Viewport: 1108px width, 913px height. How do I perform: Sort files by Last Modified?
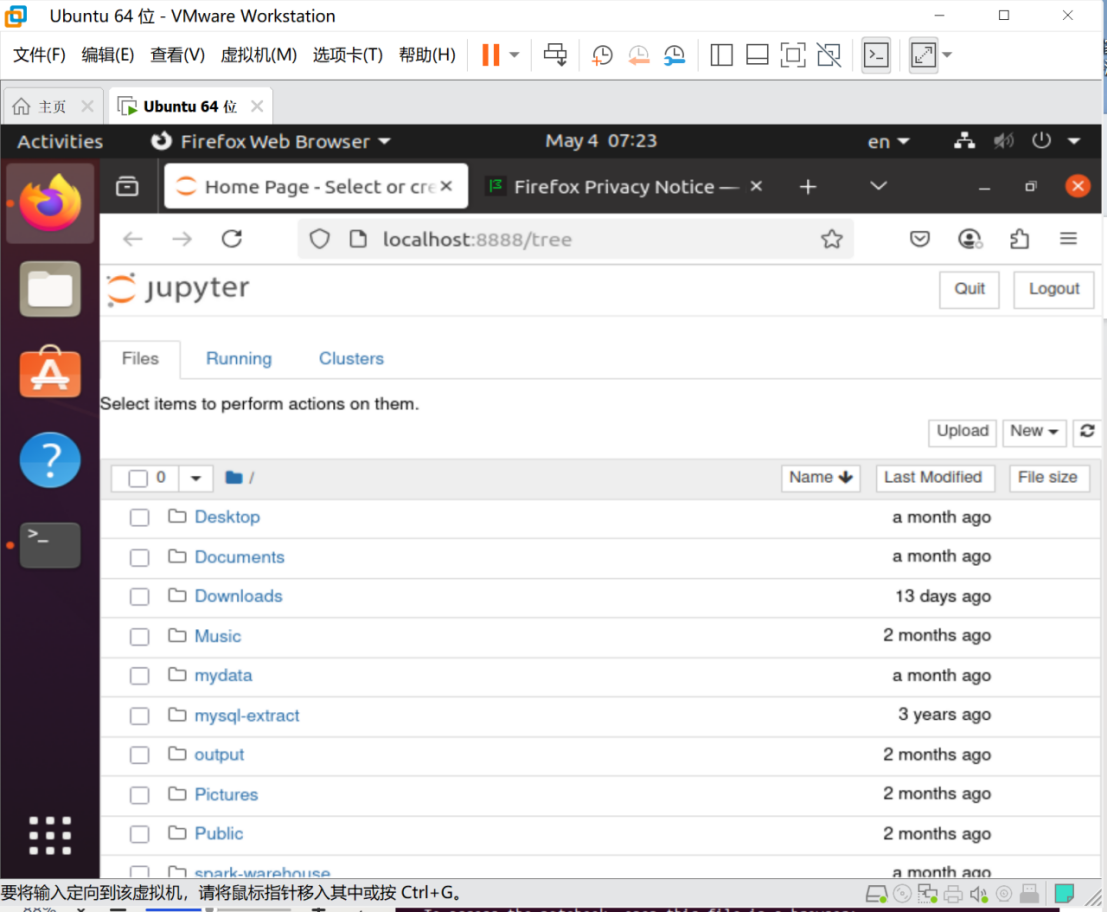[x=933, y=478]
